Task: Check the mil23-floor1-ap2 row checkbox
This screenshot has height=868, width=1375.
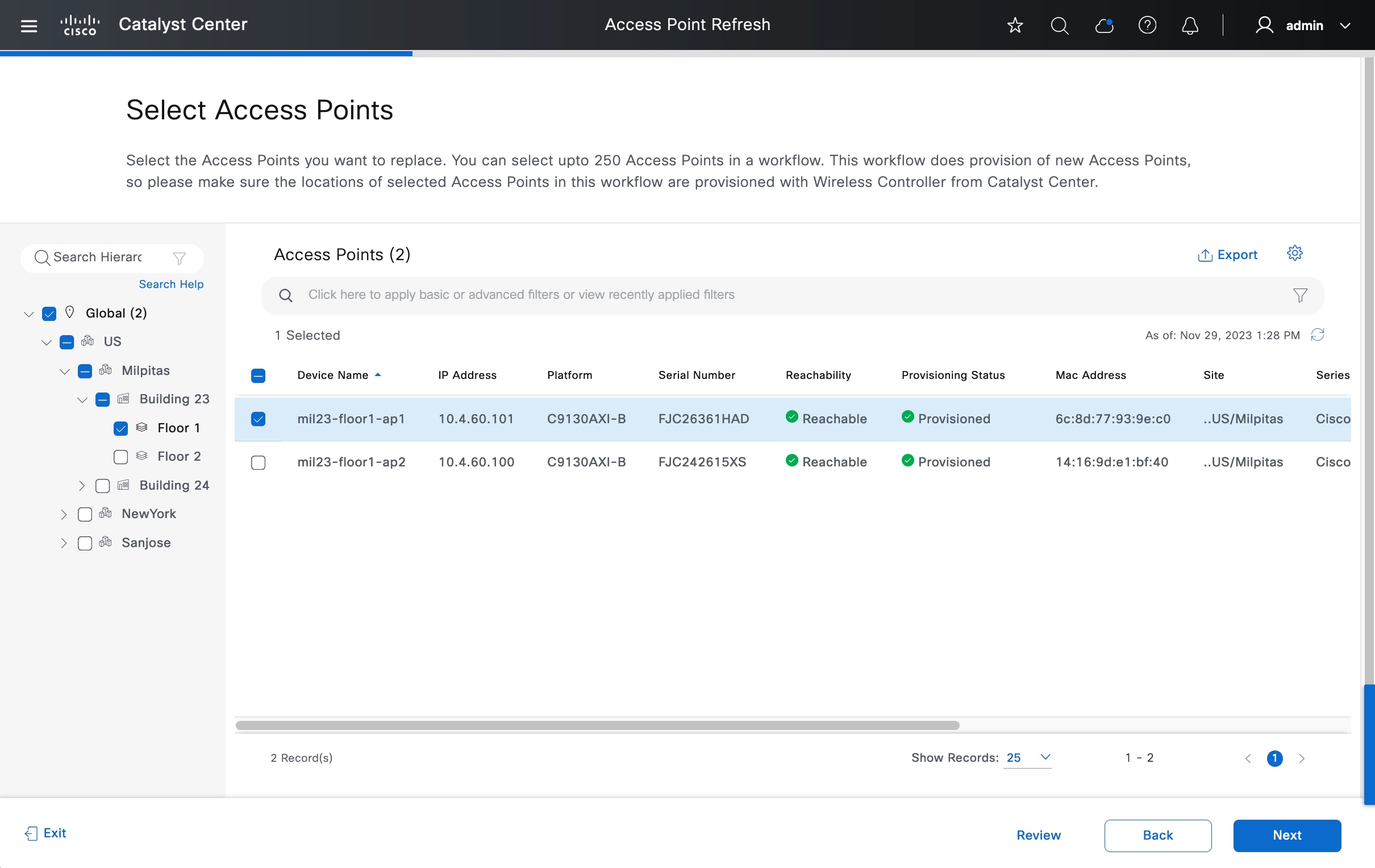Action: tap(258, 462)
